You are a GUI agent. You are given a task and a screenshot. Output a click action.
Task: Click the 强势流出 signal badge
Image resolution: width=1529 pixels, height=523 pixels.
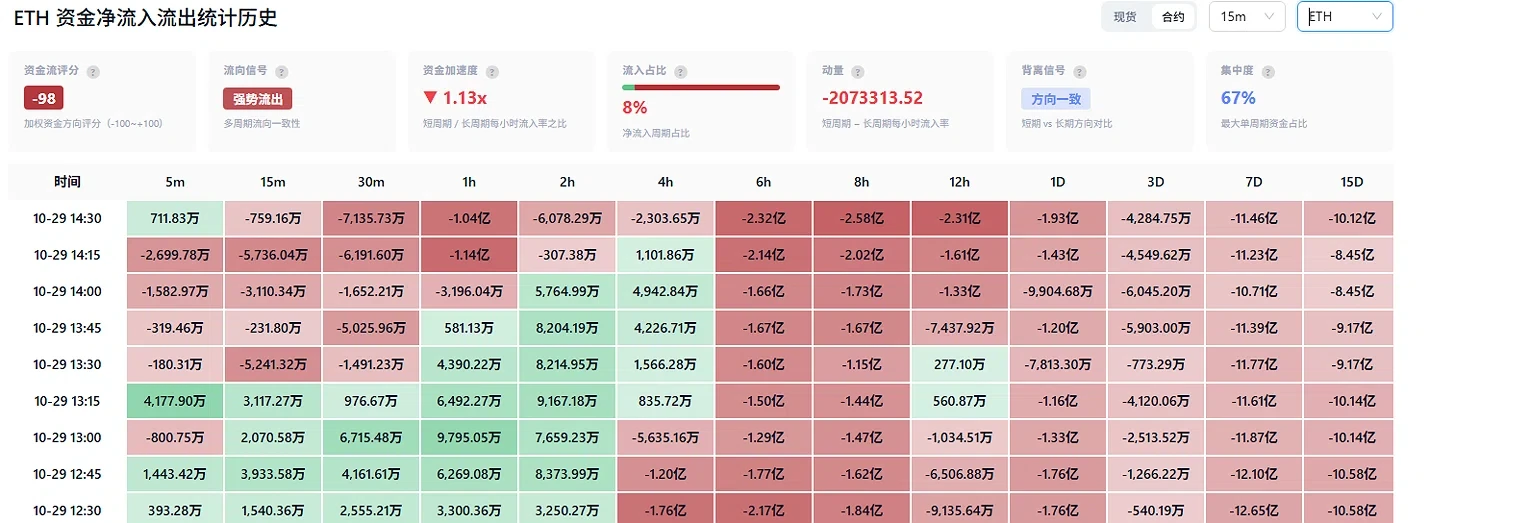pyautogui.click(x=257, y=99)
